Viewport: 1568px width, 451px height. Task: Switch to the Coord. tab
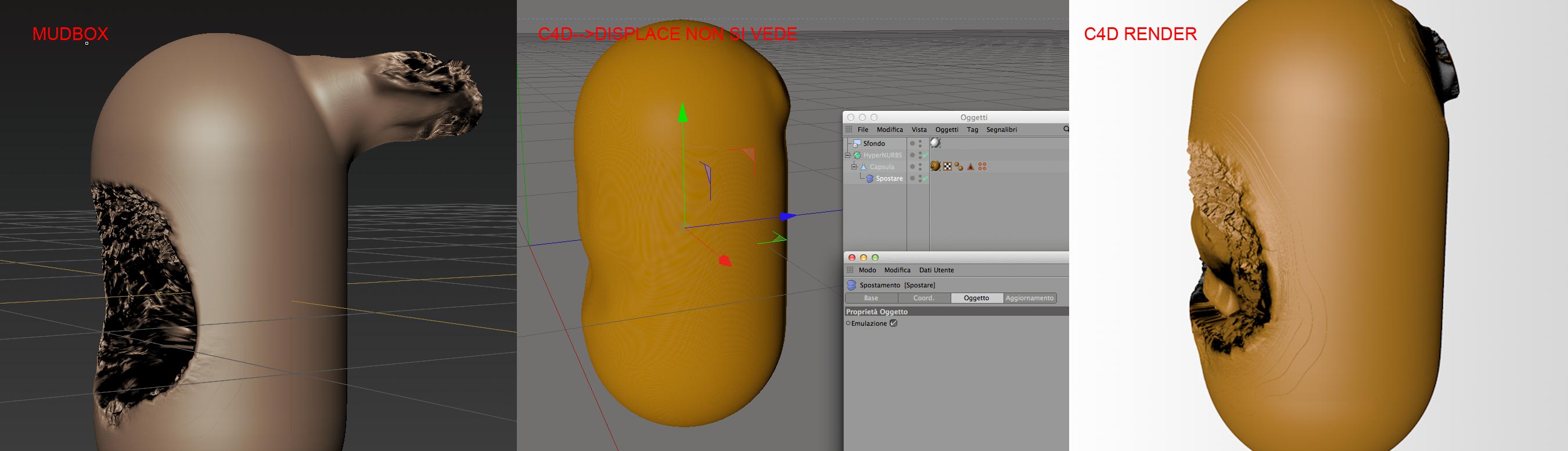click(x=924, y=298)
